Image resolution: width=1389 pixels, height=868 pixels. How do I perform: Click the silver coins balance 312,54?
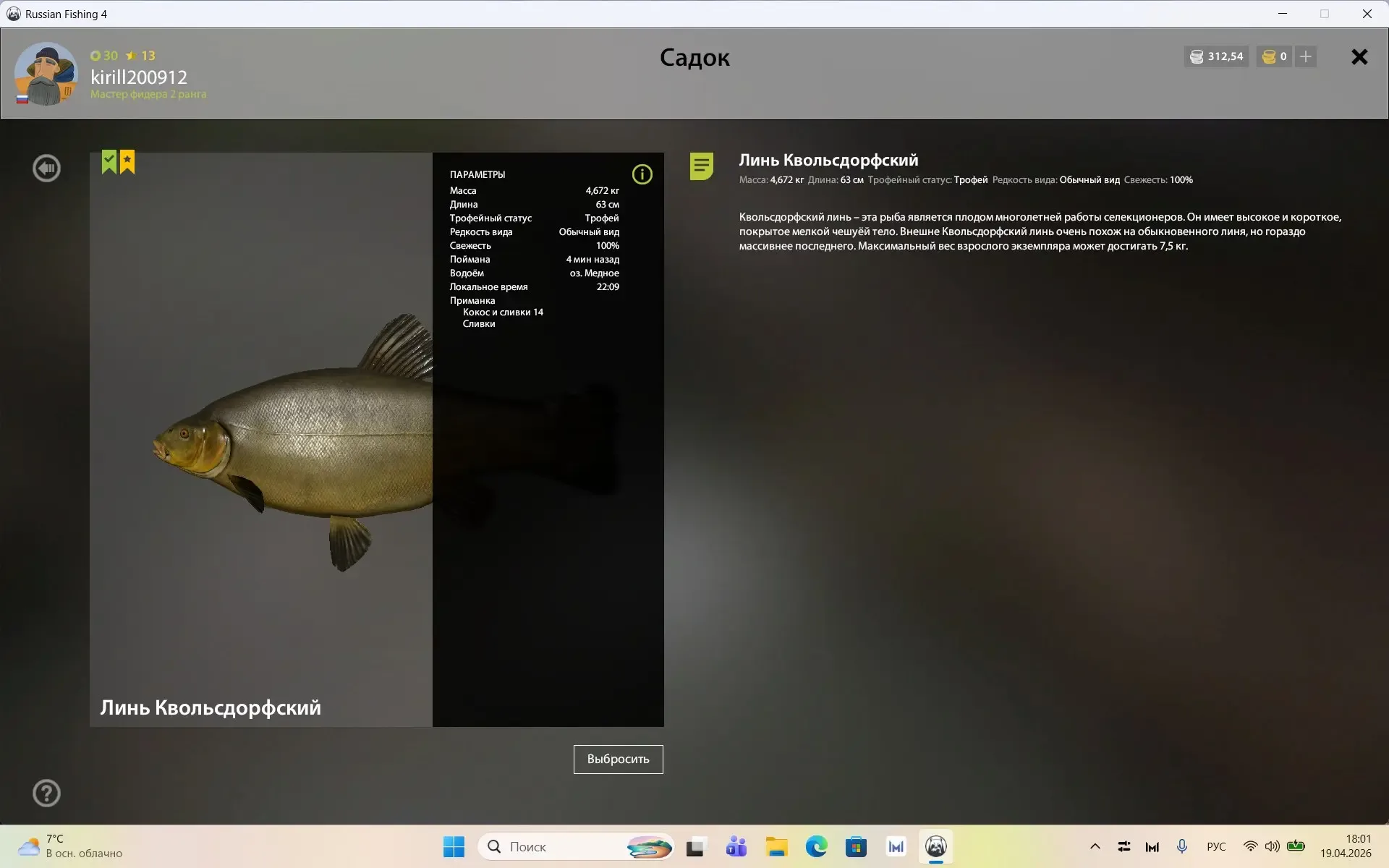pos(1217,56)
